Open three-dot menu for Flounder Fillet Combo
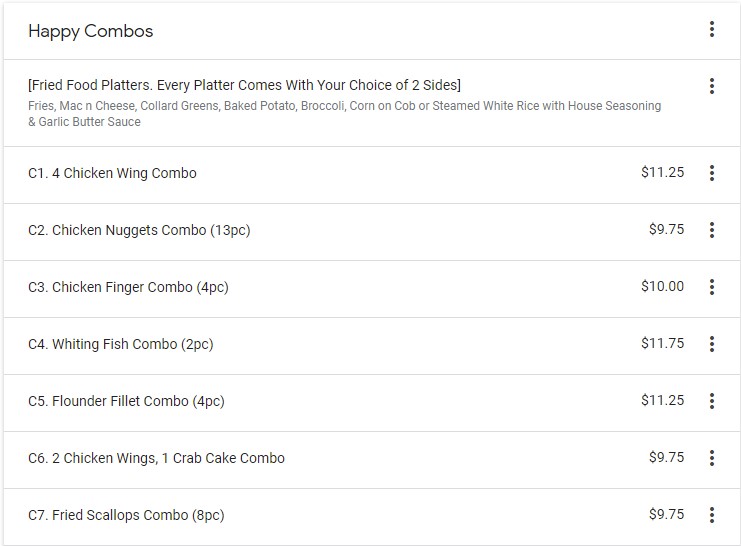Screen dimensions: 741x546 point(711,401)
